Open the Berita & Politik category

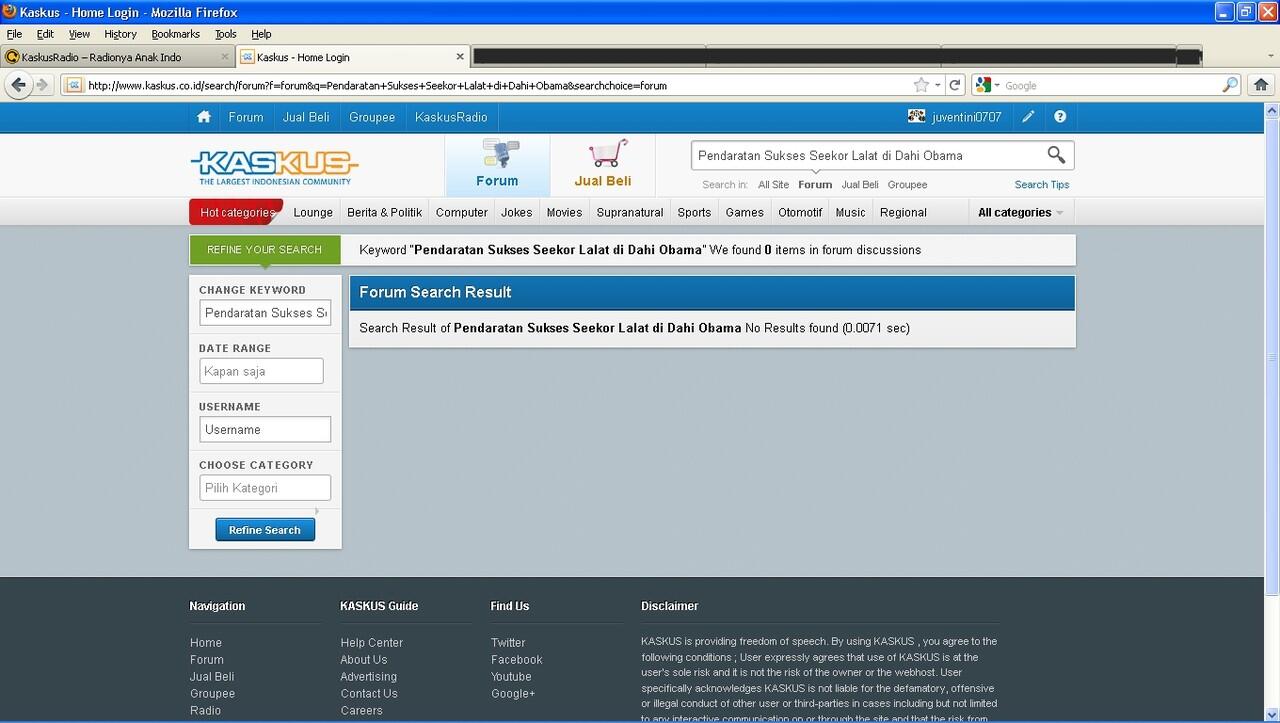[x=385, y=212]
